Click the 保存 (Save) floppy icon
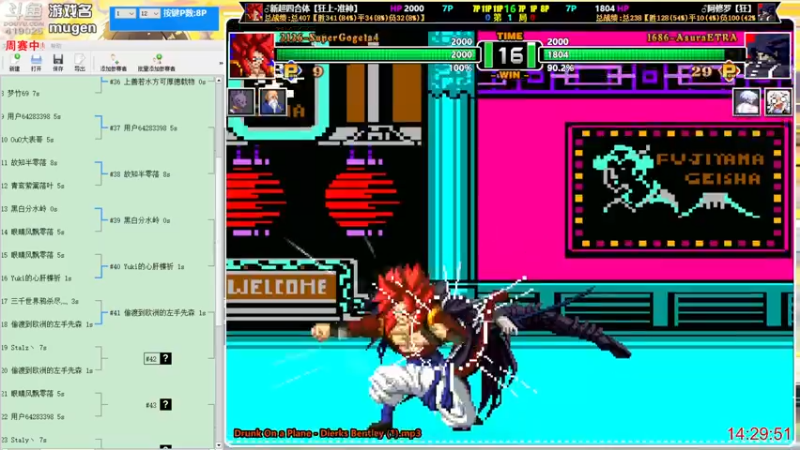 (x=58, y=62)
